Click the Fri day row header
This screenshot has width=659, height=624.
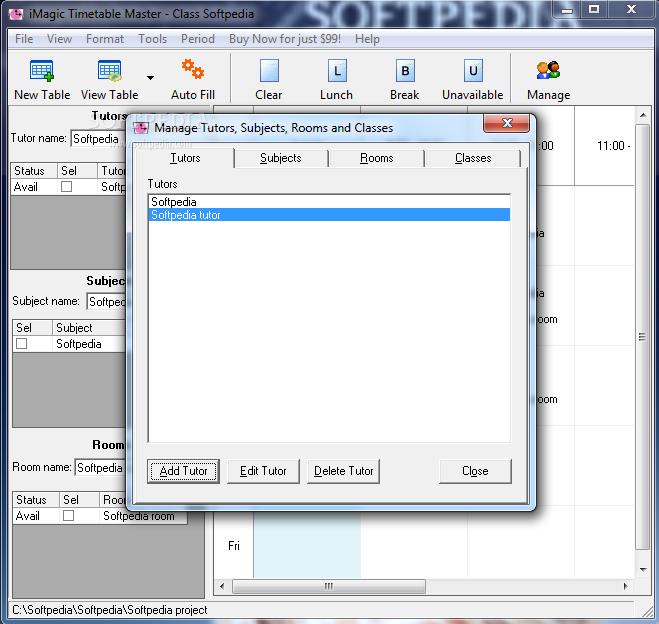234,546
